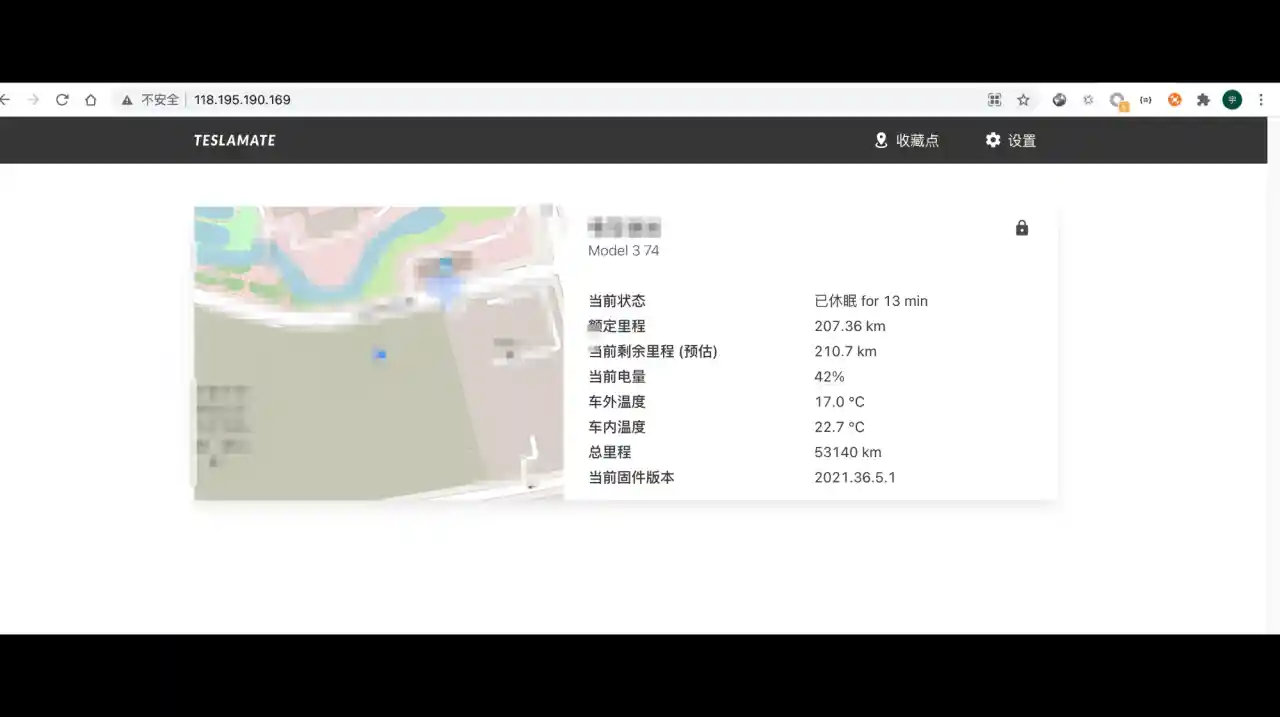Click the (0) extension badge indicator
The image size is (1280, 717).
click(x=1146, y=99)
